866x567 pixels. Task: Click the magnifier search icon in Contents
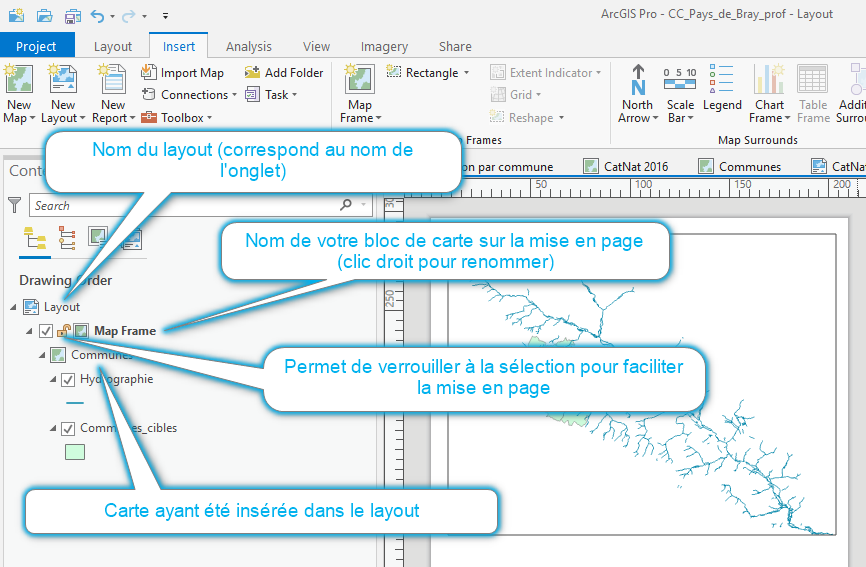(346, 205)
